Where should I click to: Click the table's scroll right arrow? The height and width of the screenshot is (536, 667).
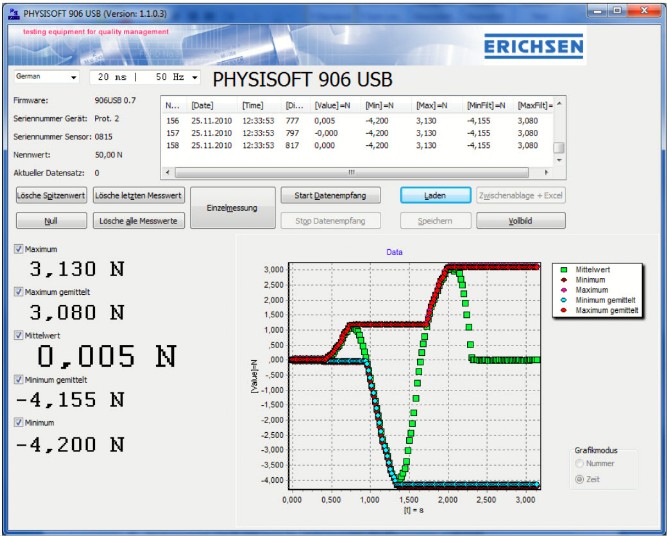547,172
